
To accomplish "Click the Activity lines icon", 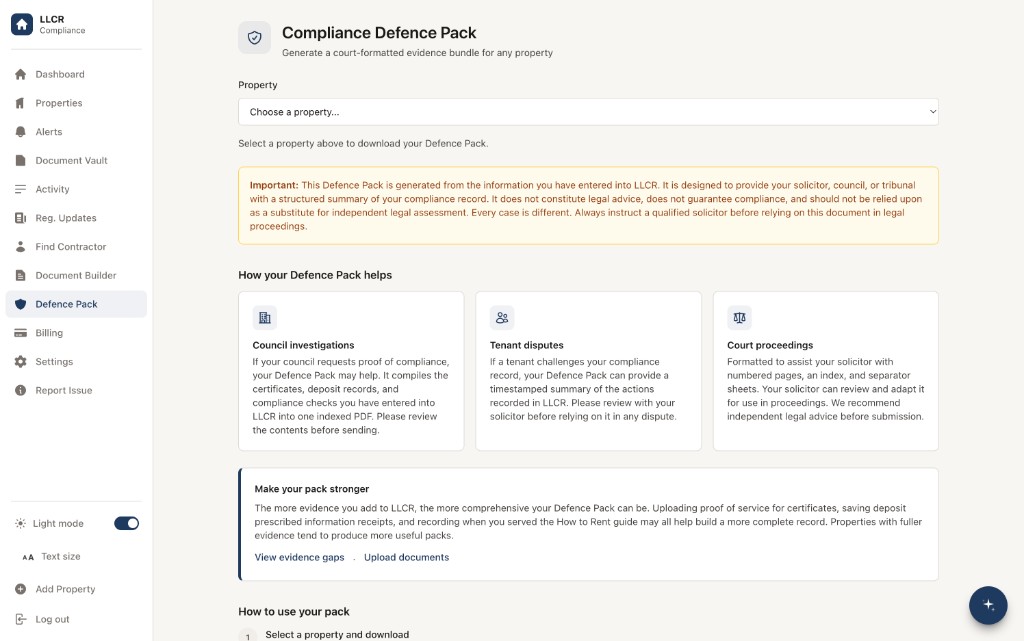I will [x=20, y=189].
